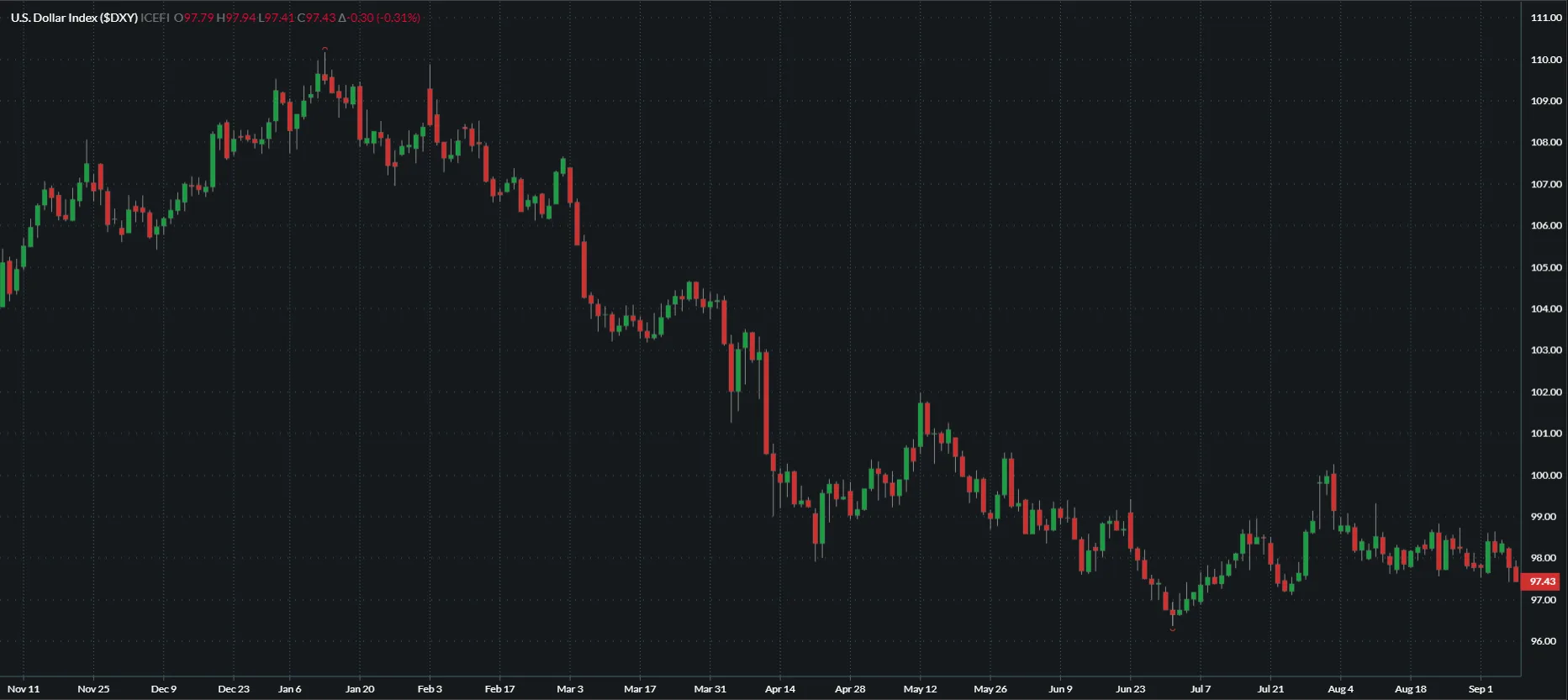The width and height of the screenshot is (1568, 700).
Task: Click the 110.00 price axis label
Action: pos(1545,60)
